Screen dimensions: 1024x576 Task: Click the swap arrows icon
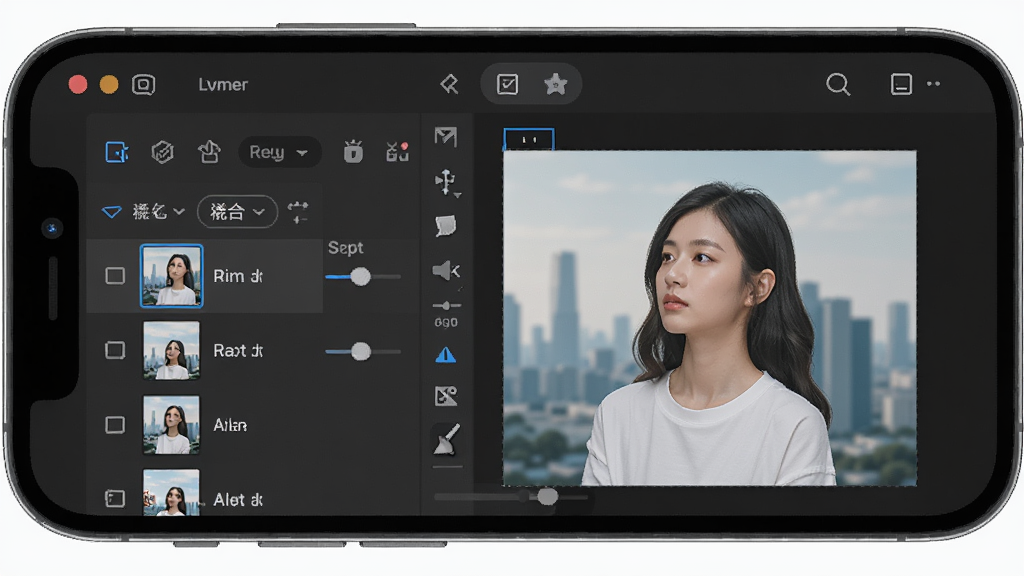point(298,212)
